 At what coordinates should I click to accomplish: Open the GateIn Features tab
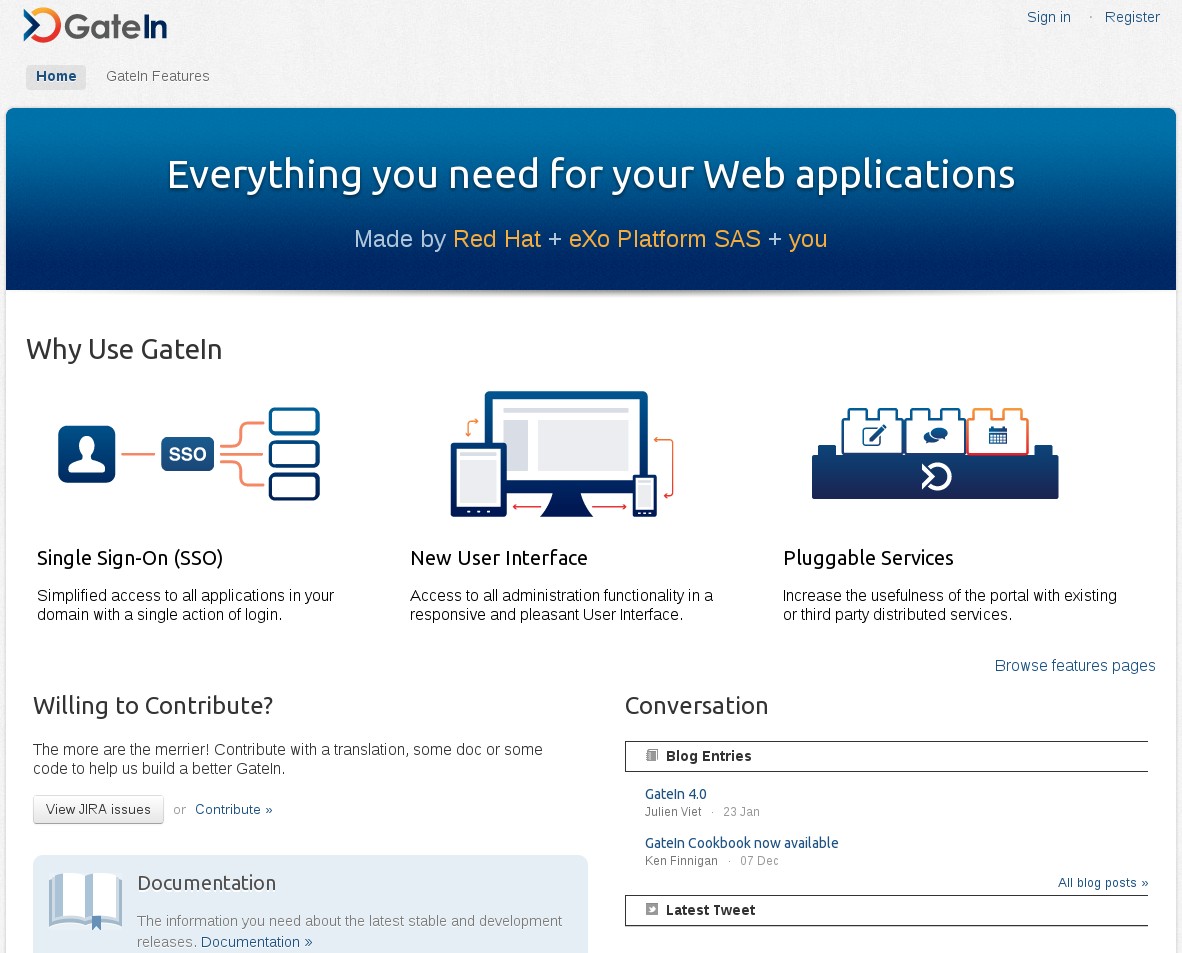pyautogui.click(x=158, y=76)
